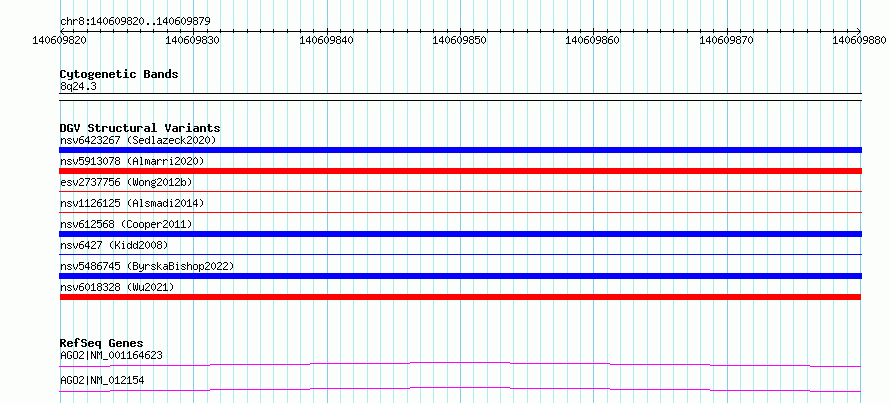Click ruler position 140609860
This screenshot has height=403, width=890.
click(593, 40)
